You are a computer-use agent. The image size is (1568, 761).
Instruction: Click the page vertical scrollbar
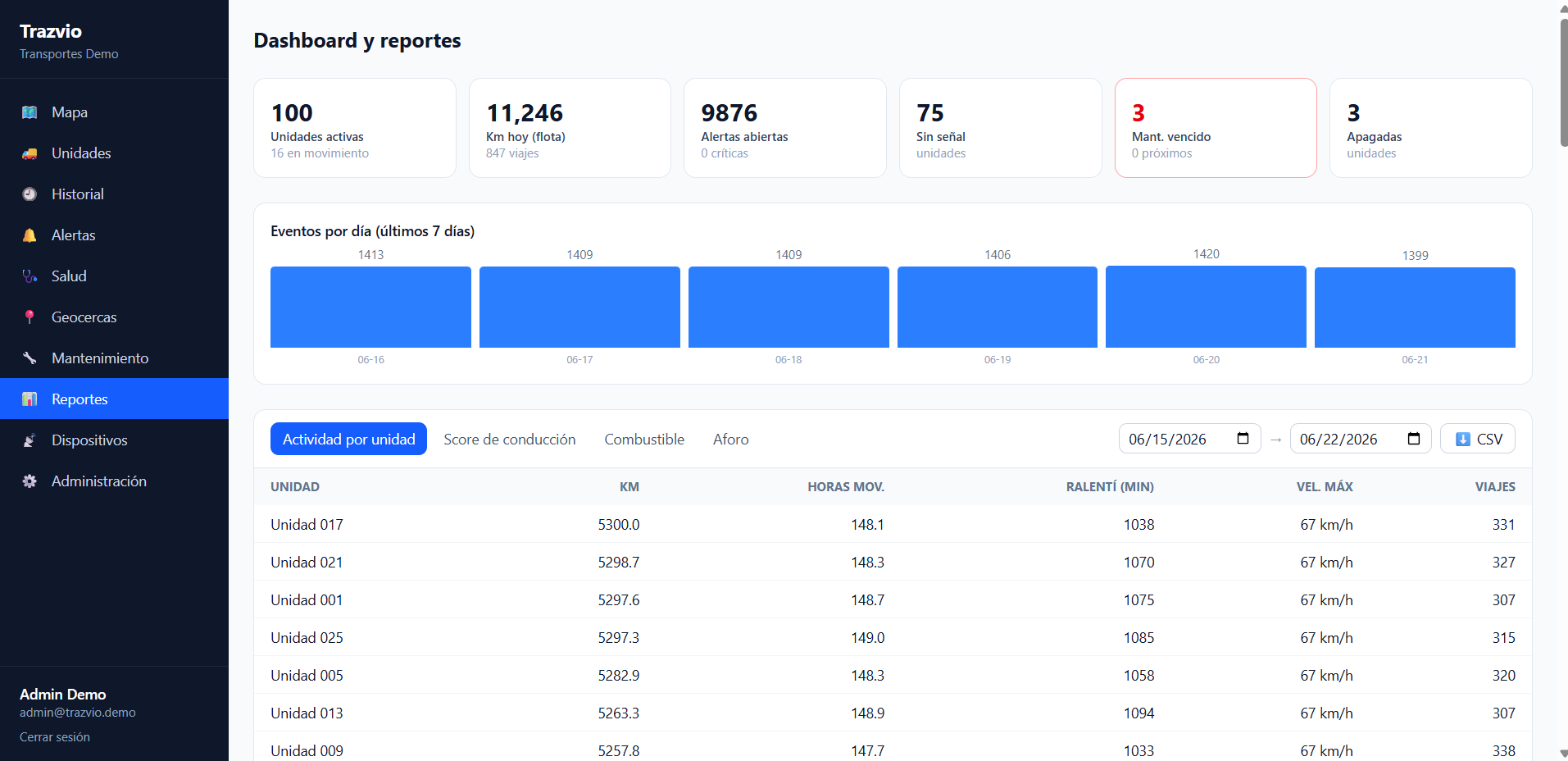1563,82
